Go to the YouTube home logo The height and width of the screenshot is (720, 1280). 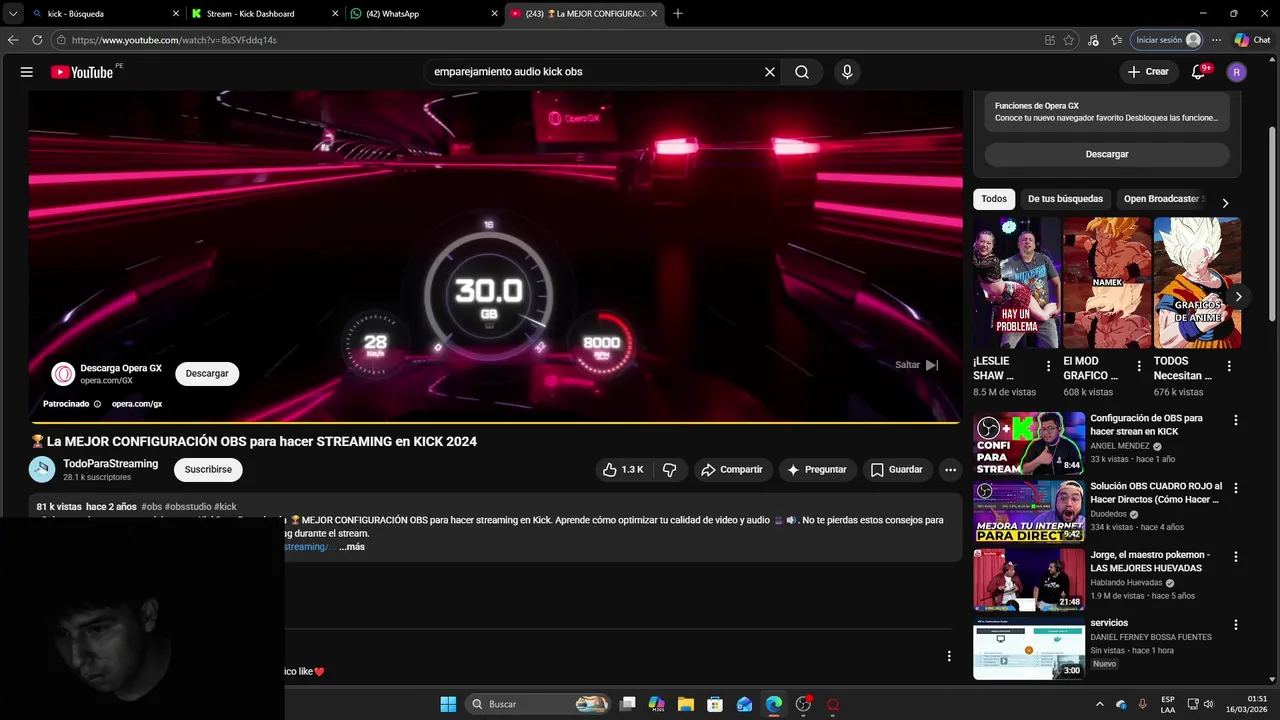point(82,72)
